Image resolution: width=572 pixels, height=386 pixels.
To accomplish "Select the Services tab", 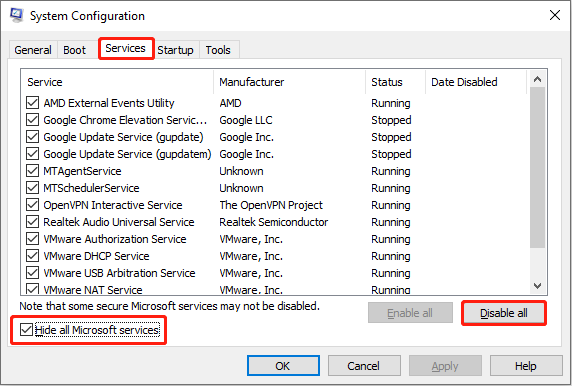I will tap(125, 48).
